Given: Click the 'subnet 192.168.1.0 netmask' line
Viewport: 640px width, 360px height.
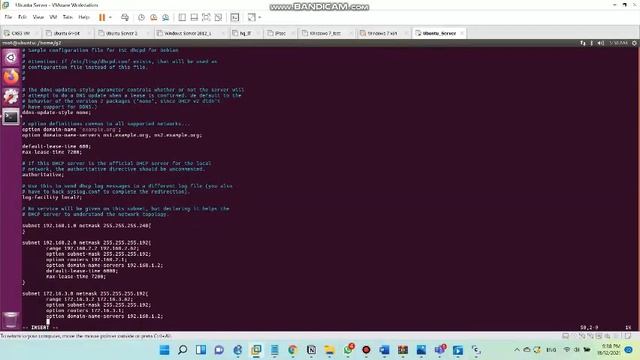Looking at the screenshot, I should click(x=87, y=225).
